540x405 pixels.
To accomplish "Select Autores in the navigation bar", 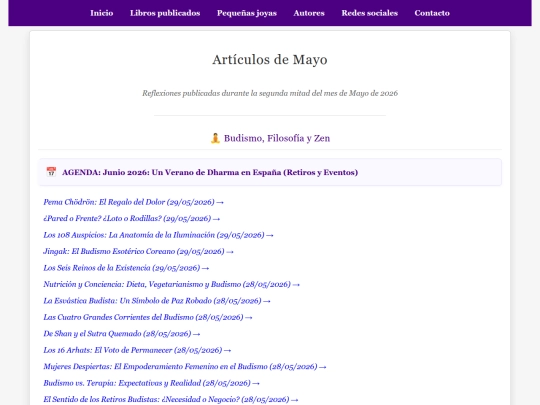I will pos(309,13).
